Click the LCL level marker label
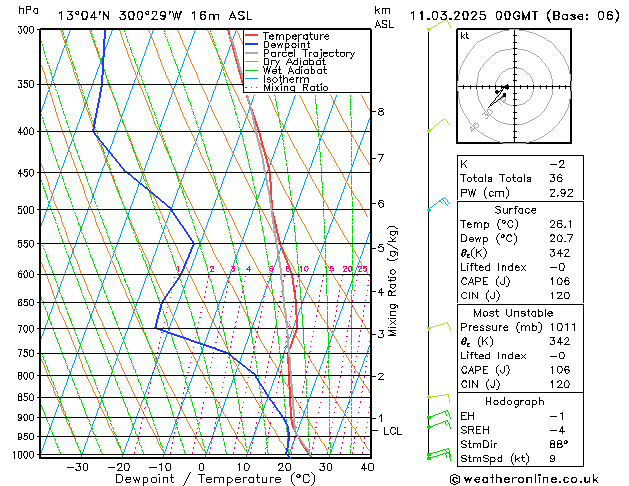Viewport: 629px width, 486px height. (x=392, y=431)
